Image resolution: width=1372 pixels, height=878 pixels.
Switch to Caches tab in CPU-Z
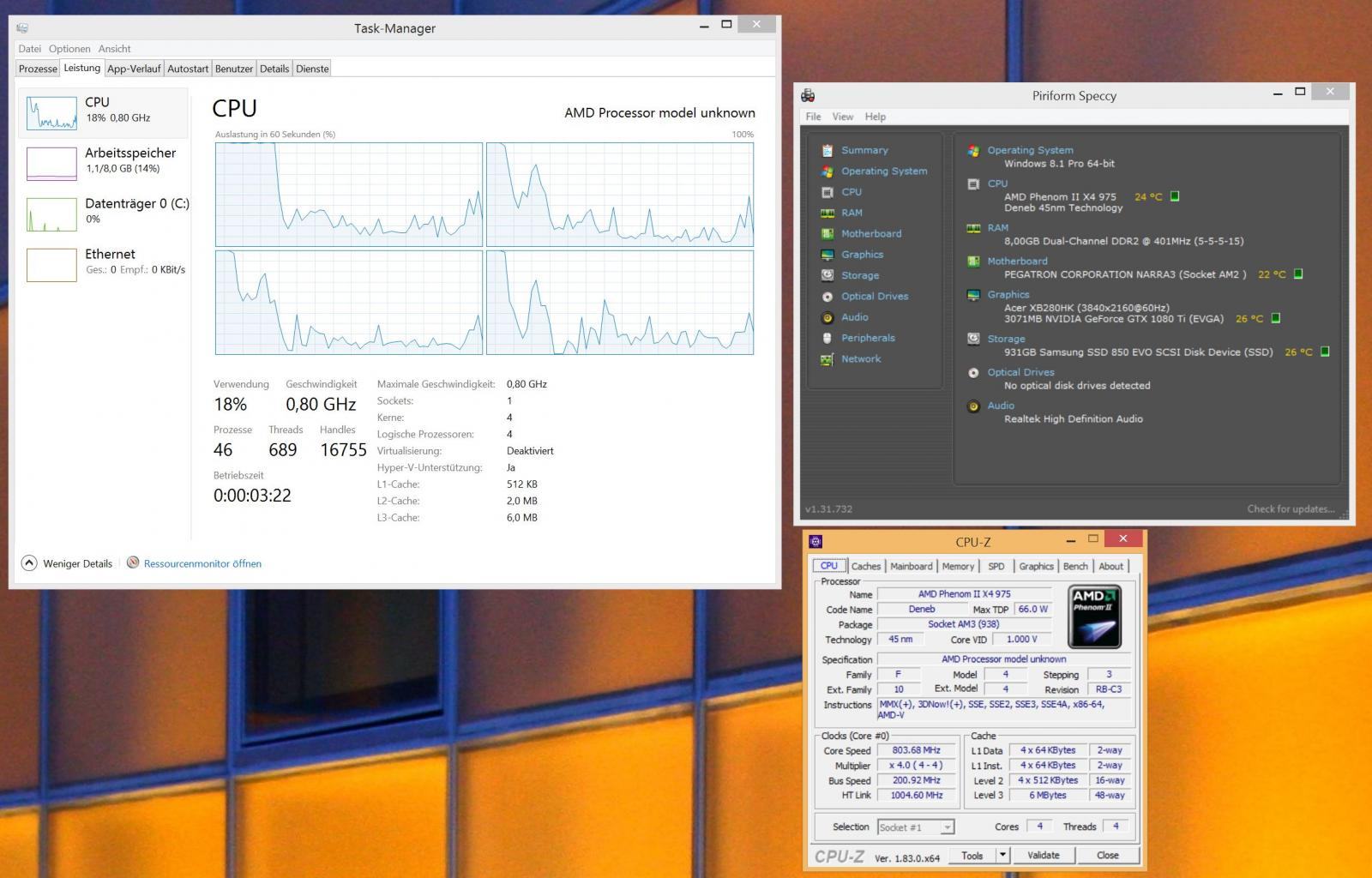pos(866,566)
